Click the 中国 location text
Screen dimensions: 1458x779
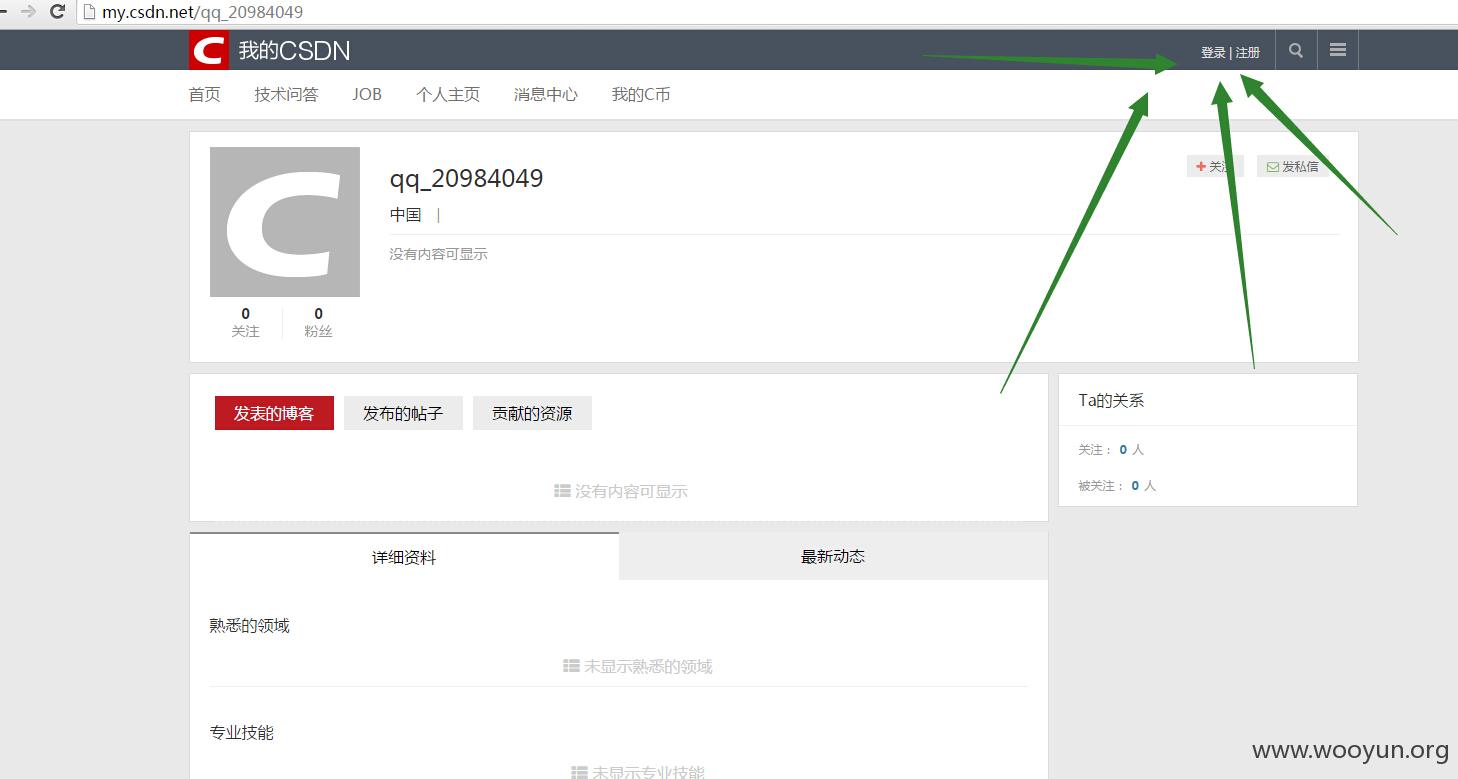tap(406, 215)
